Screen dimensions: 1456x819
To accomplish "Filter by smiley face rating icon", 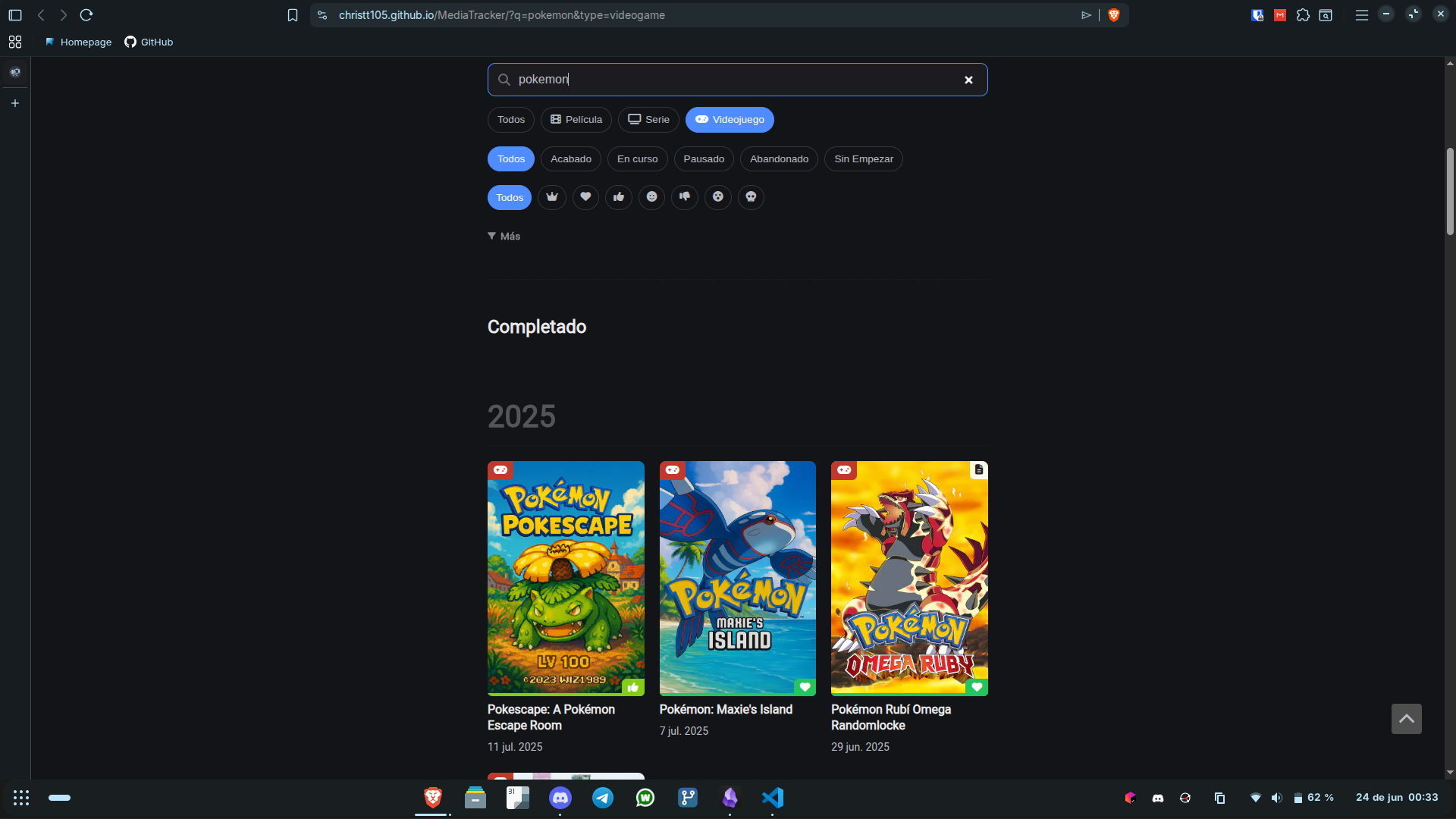I will [x=651, y=197].
